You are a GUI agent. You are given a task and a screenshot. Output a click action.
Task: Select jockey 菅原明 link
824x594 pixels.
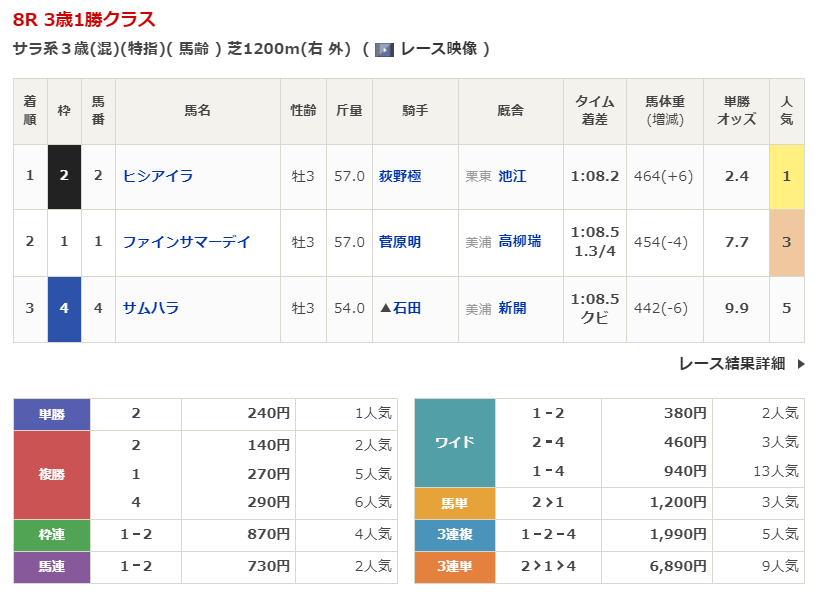400,242
